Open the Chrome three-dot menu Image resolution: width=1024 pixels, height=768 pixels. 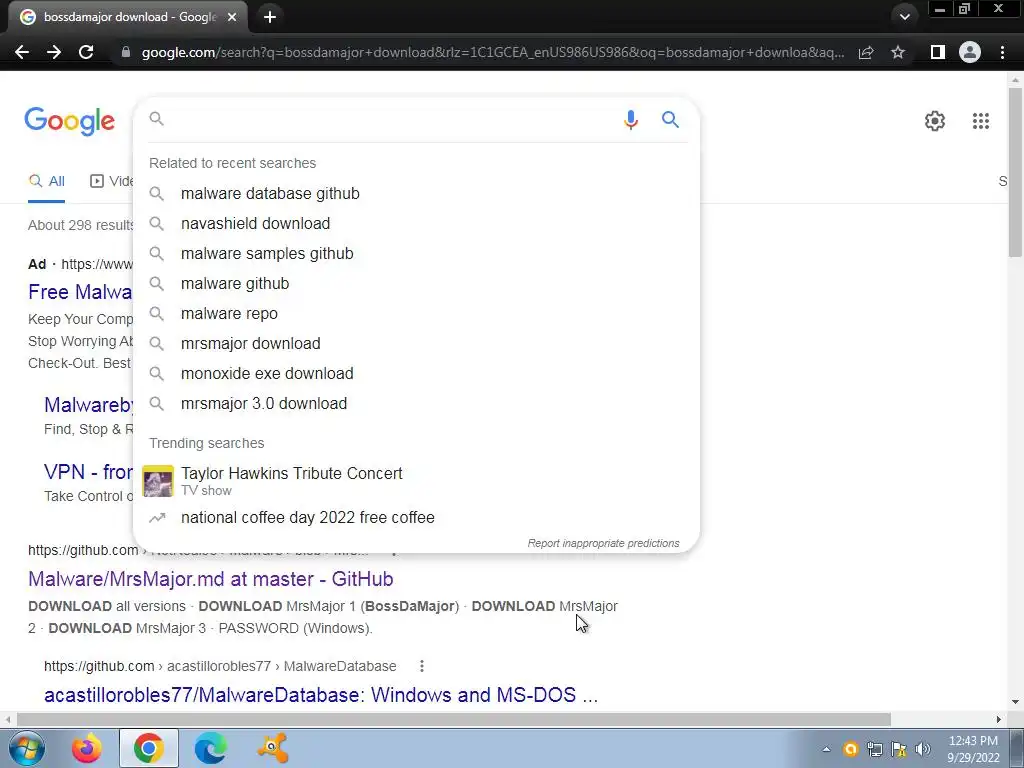click(1002, 52)
